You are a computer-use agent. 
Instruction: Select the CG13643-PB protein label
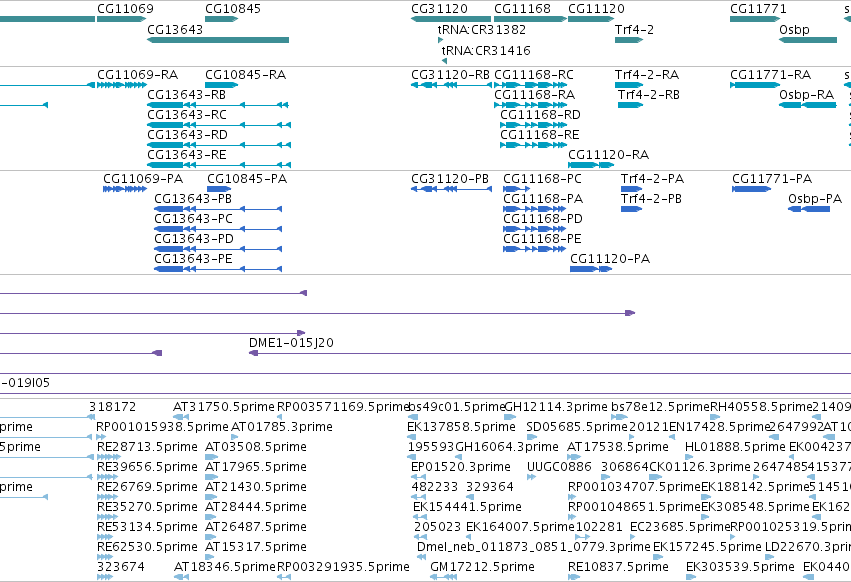click(x=193, y=199)
